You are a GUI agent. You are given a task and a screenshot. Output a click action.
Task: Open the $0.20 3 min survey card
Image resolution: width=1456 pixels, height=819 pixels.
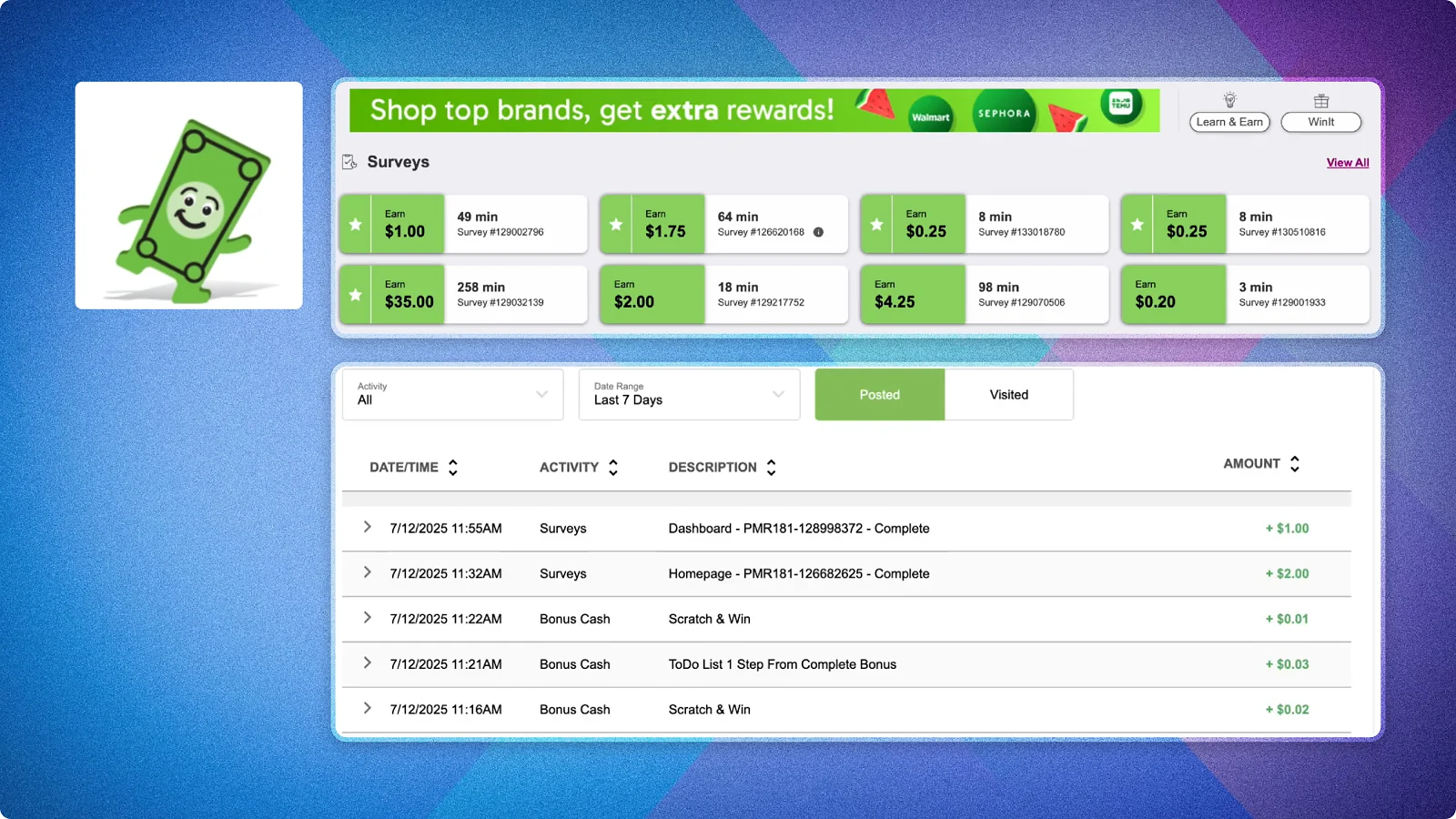point(1245,295)
